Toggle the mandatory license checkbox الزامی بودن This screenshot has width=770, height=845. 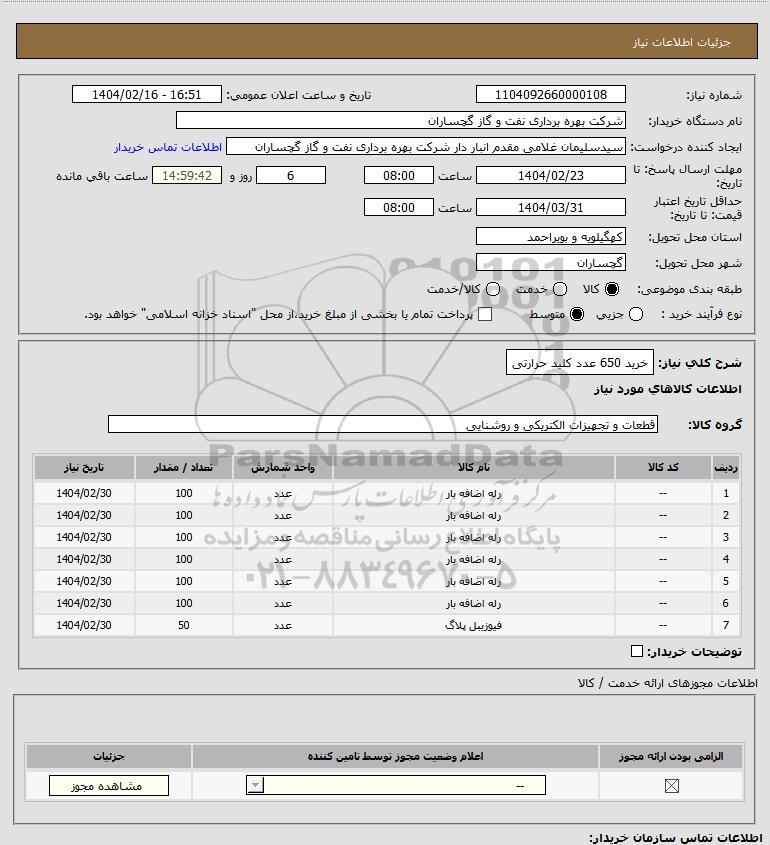click(671, 786)
